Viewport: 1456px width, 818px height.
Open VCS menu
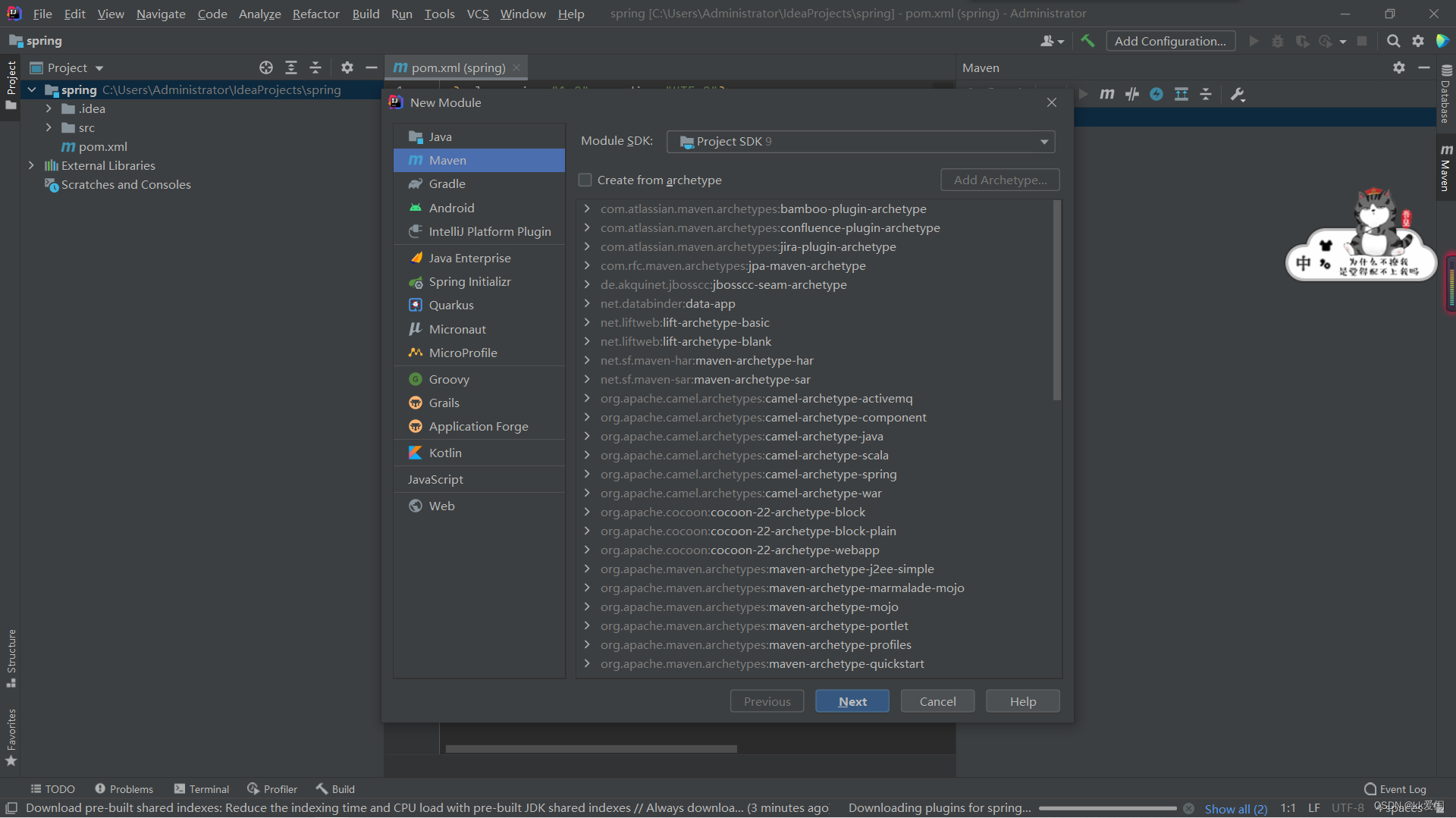[478, 14]
